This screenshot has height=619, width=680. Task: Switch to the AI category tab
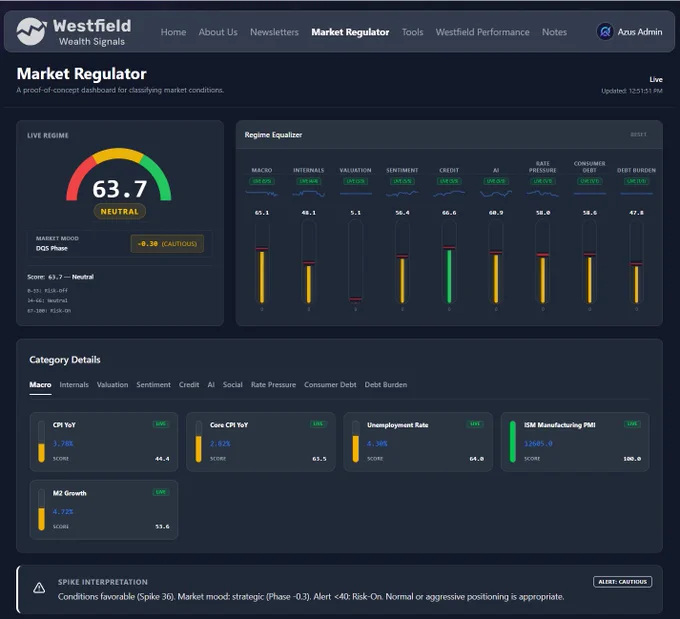pos(211,385)
